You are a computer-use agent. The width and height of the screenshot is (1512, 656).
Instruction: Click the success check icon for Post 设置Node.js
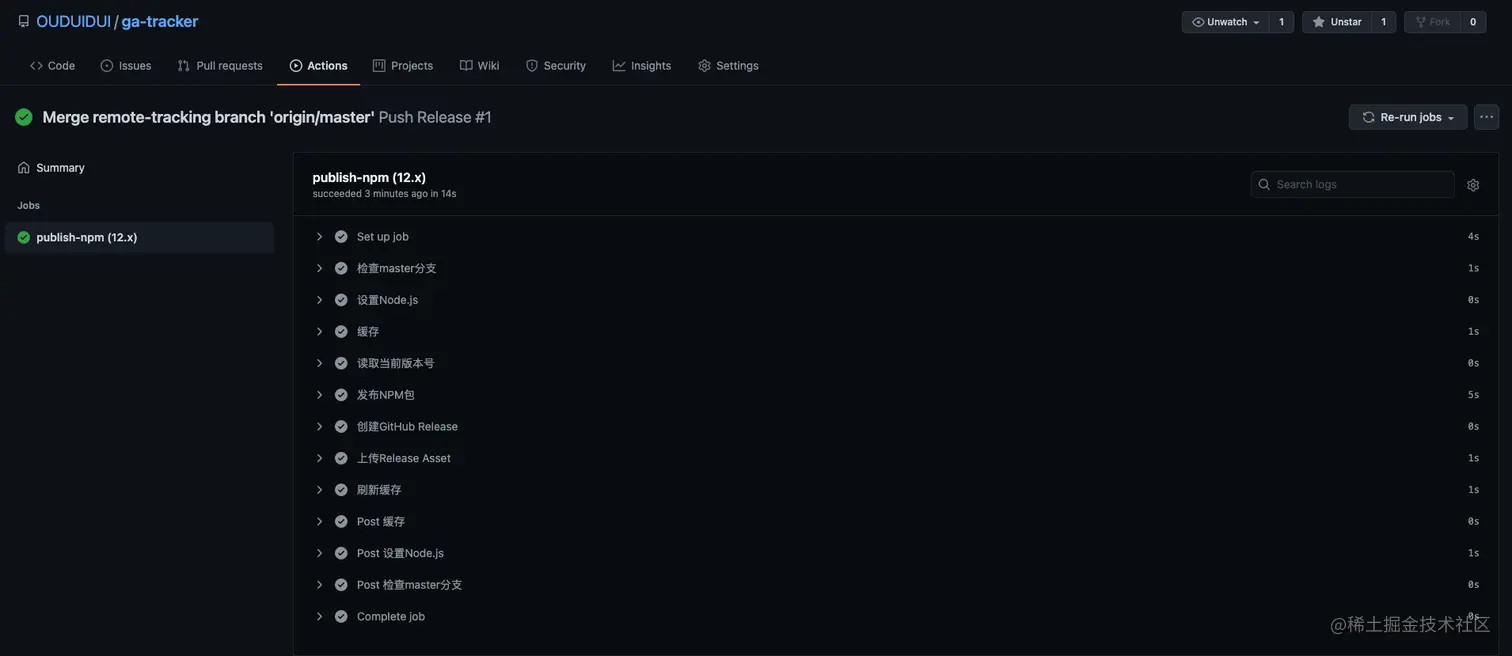341,553
